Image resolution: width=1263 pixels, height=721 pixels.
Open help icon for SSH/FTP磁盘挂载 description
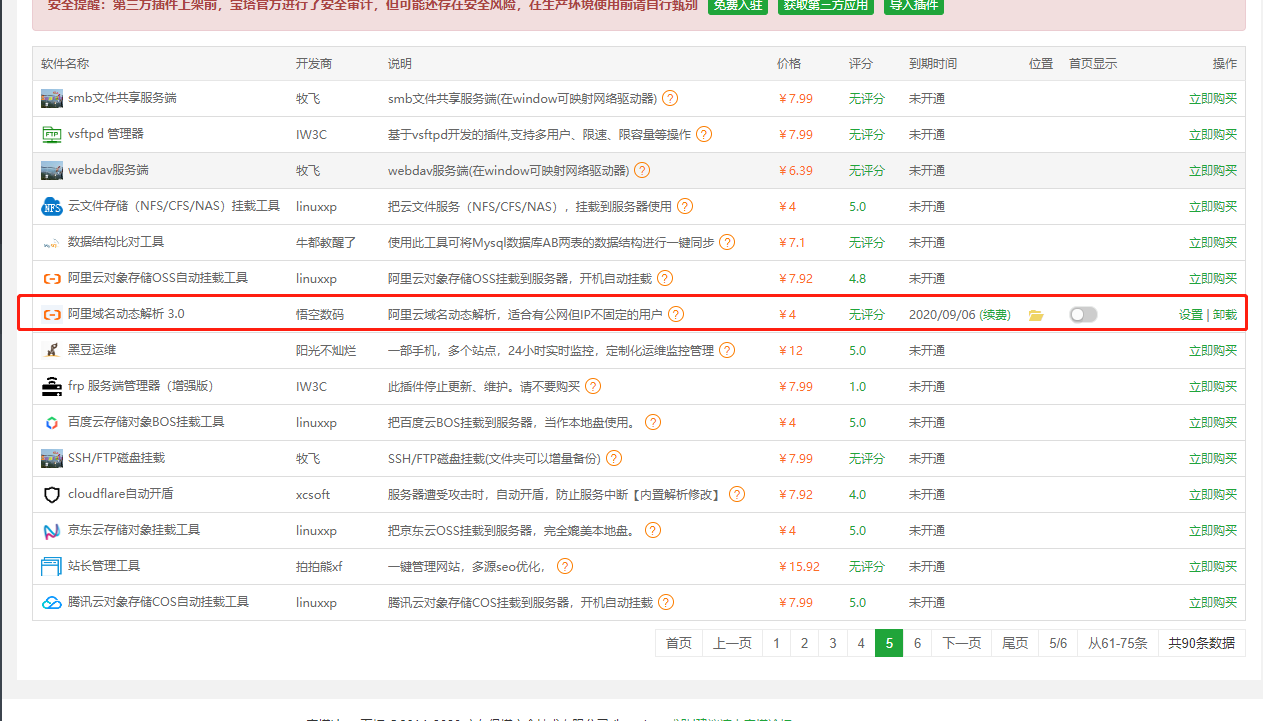tap(614, 459)
